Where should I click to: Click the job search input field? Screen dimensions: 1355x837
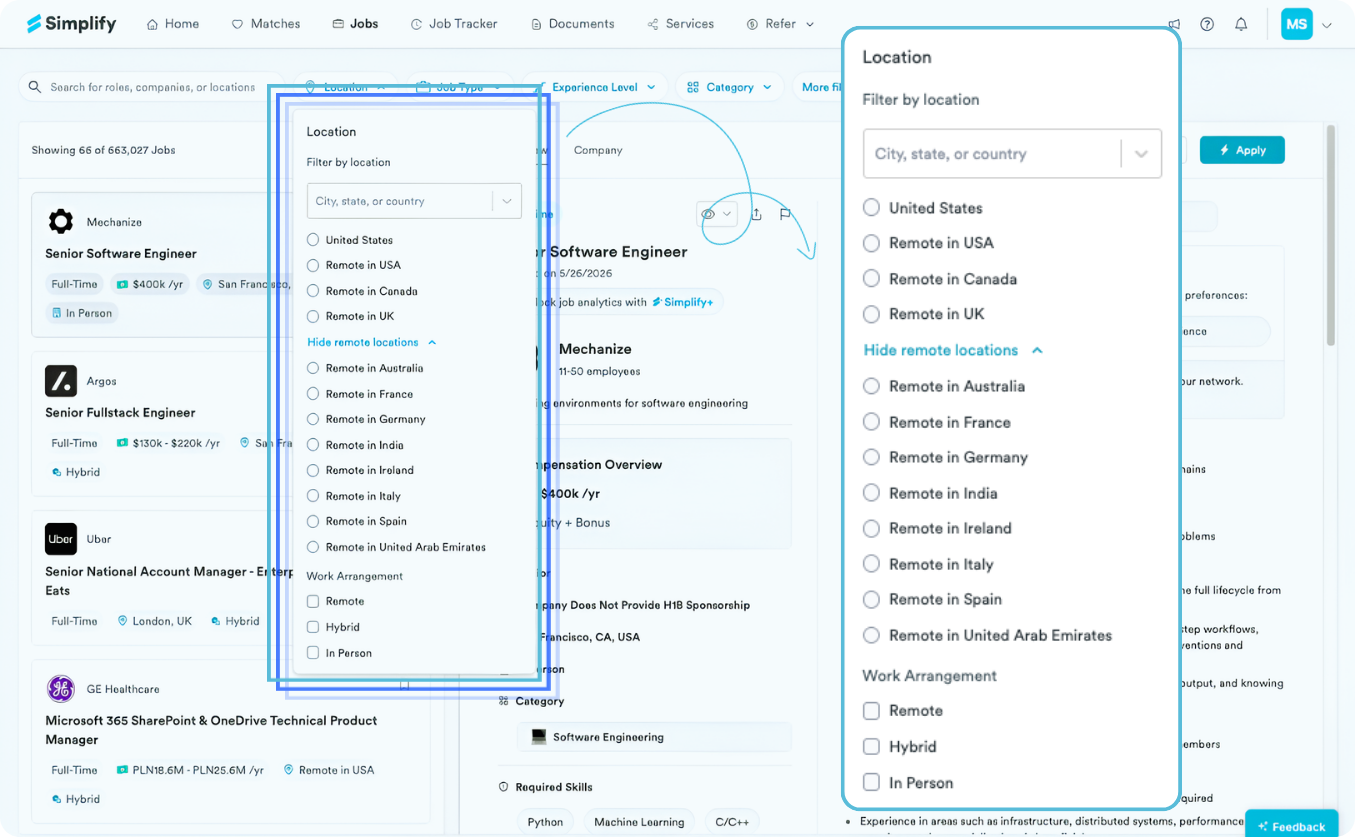click(x=152, y=87)
